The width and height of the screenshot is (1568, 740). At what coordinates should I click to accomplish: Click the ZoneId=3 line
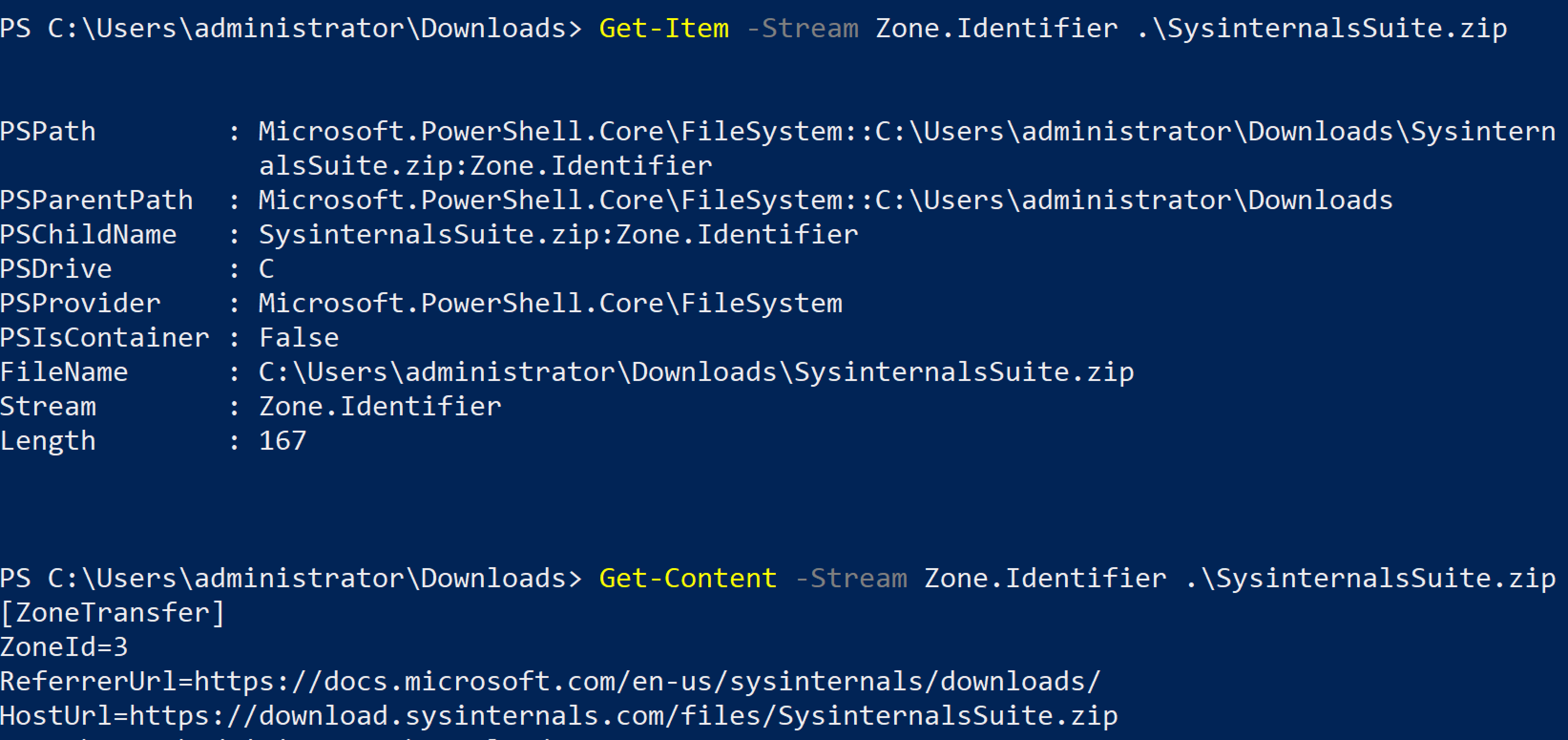pos(64,647)
